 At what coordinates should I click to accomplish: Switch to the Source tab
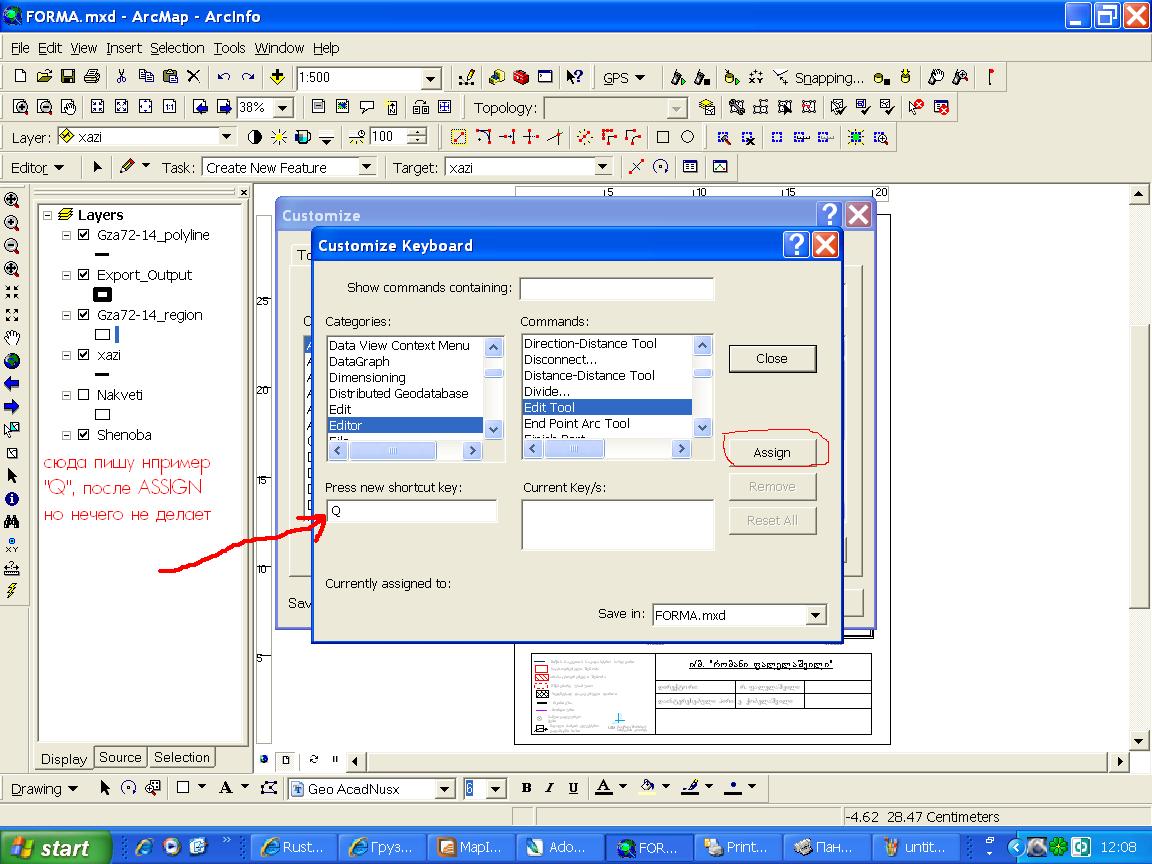(120, 757)
